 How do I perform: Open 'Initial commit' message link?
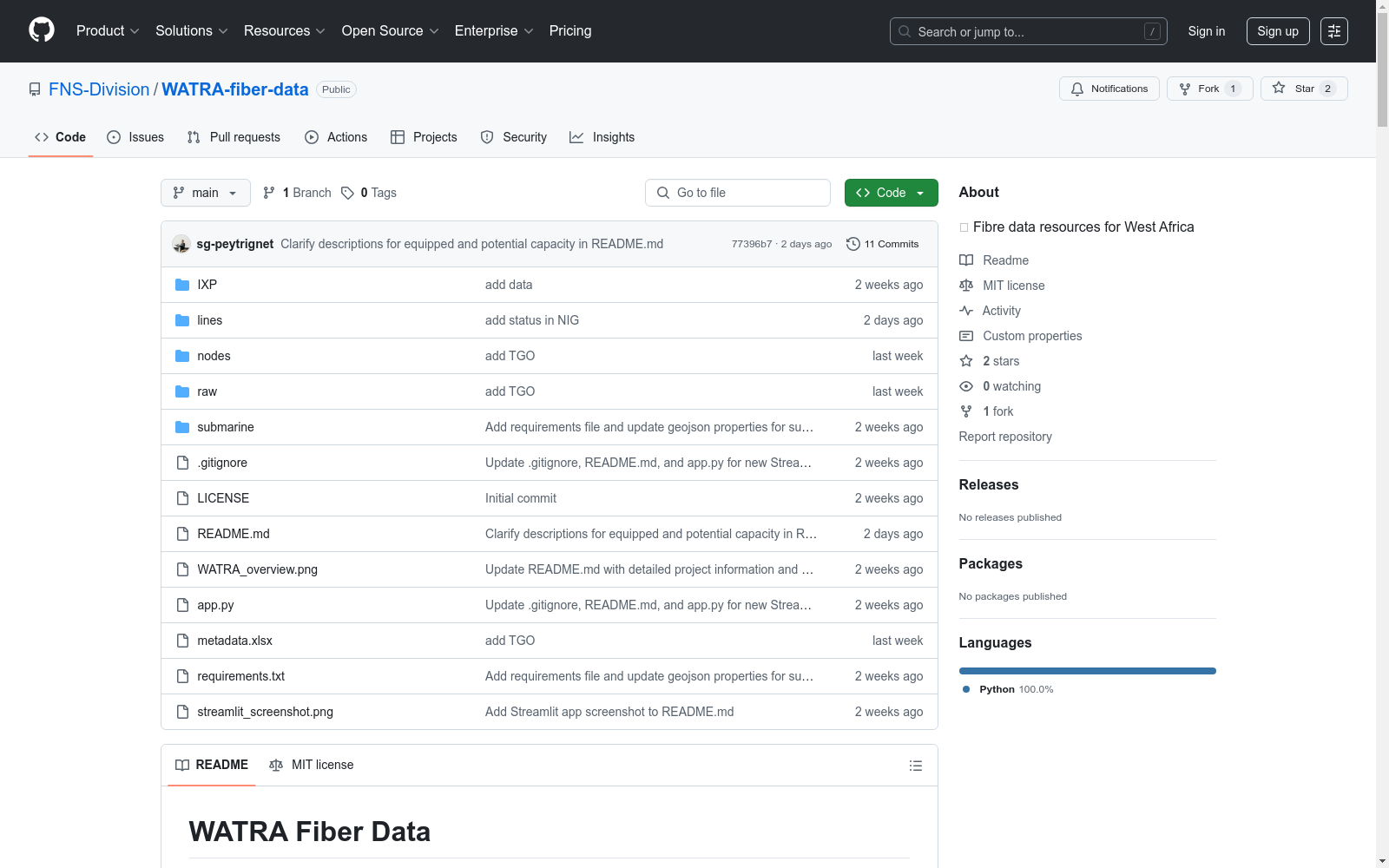521,498
